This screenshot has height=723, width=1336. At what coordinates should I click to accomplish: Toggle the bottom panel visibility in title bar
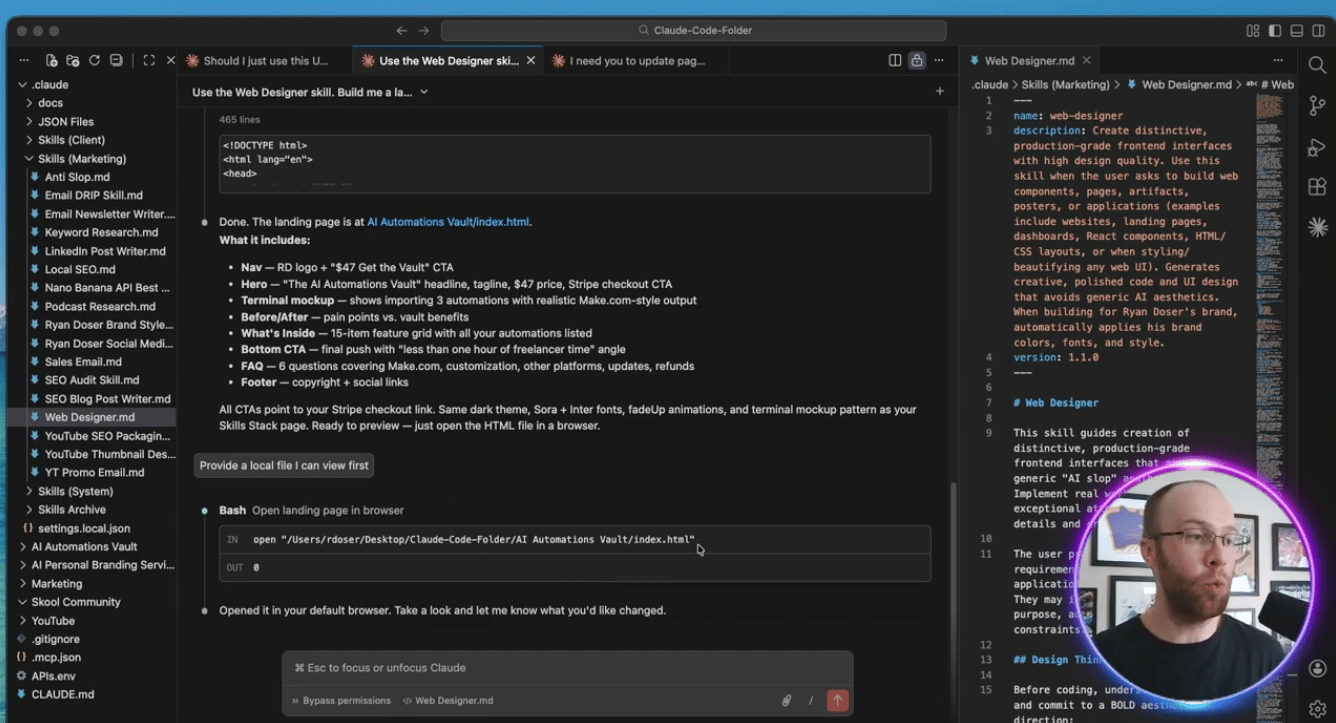point(1296,31)
